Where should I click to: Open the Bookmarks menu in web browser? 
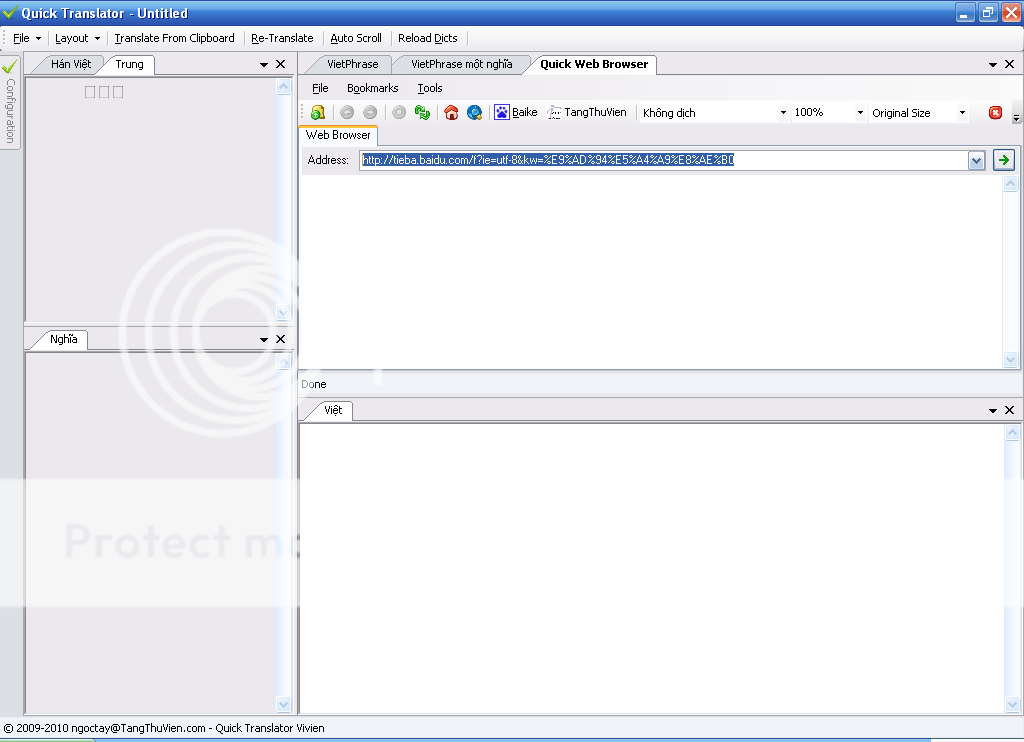(372, 88)
